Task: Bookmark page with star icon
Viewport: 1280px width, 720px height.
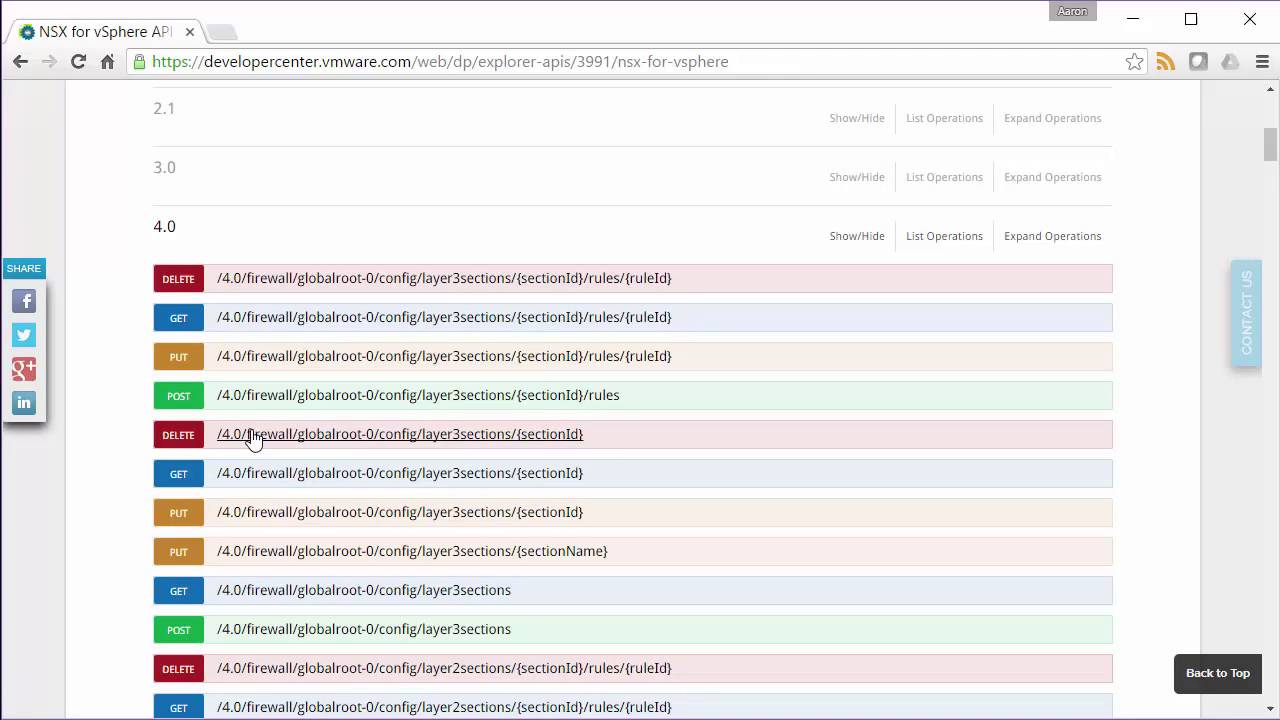Action: [x=1134, y=62]
